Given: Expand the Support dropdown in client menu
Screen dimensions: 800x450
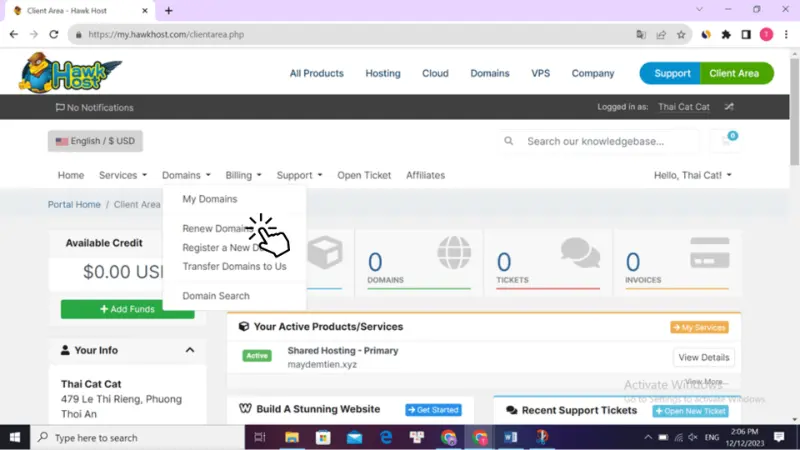Looking at the screenshot, I should pyautogui.click(x=299, y=175).
